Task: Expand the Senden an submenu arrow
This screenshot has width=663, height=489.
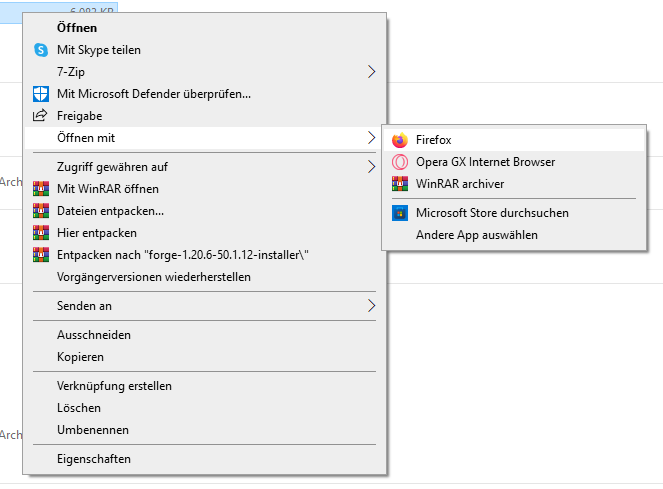Action: click(371, 305)
